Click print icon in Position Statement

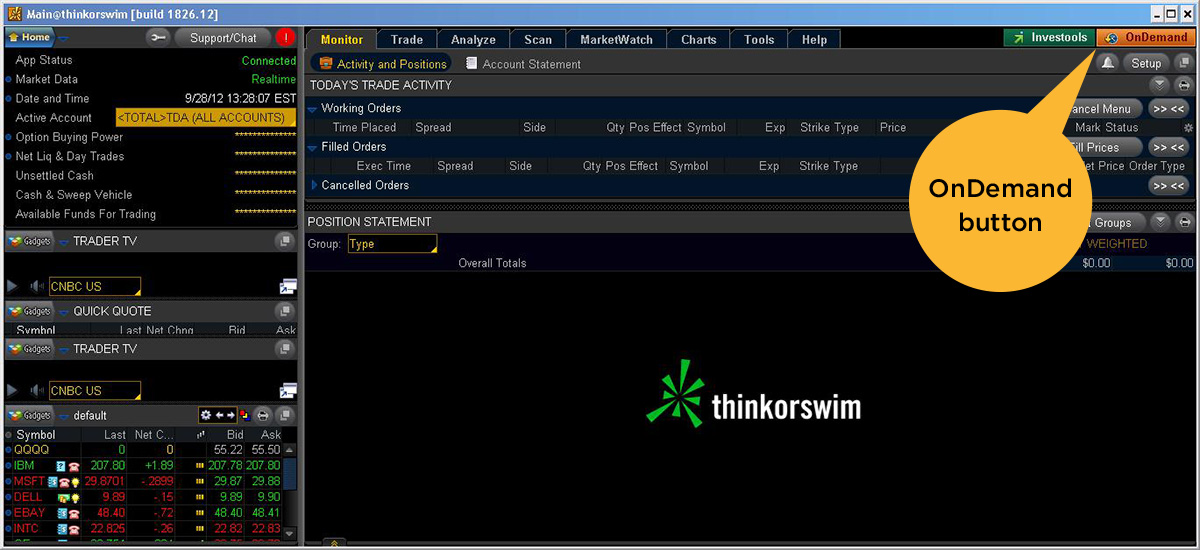click(x=1184, y=222)
